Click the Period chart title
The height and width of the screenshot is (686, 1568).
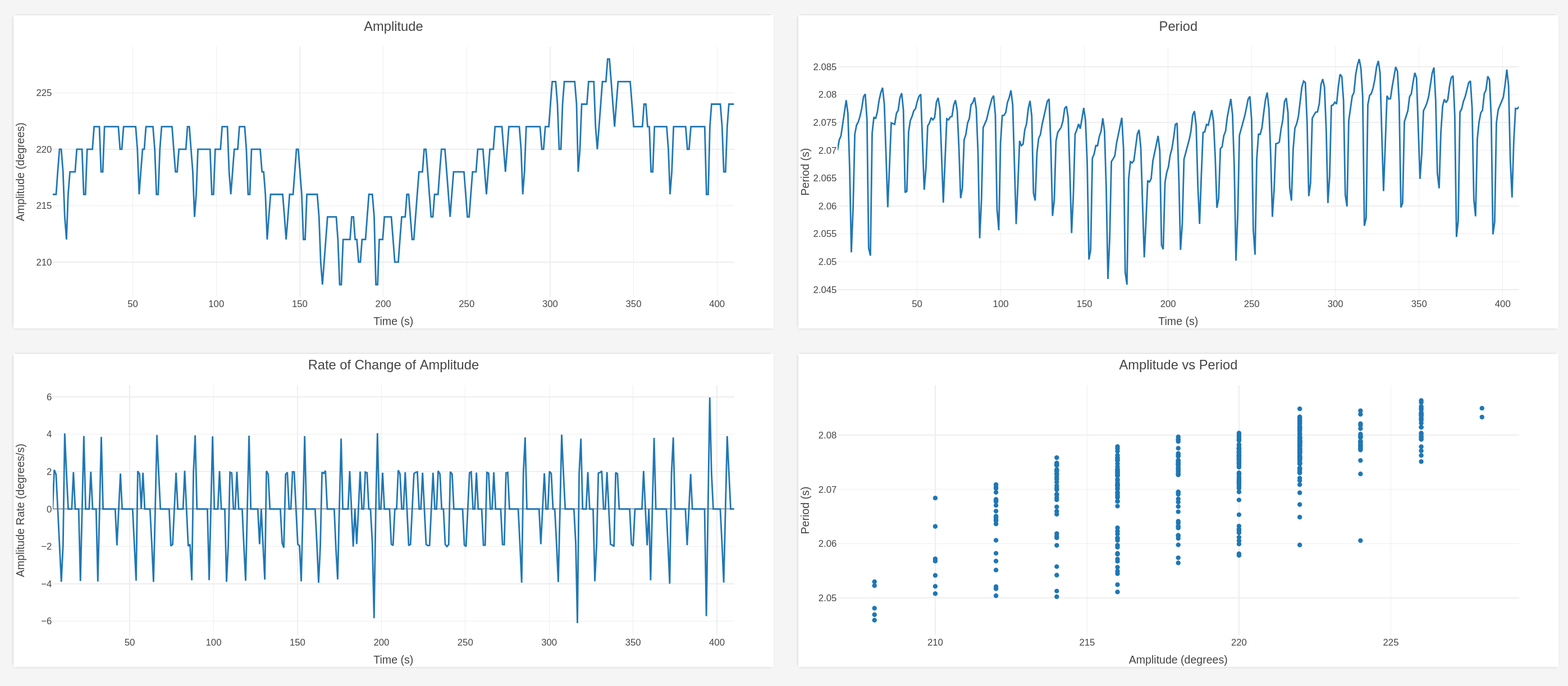tap(1177, 26)
